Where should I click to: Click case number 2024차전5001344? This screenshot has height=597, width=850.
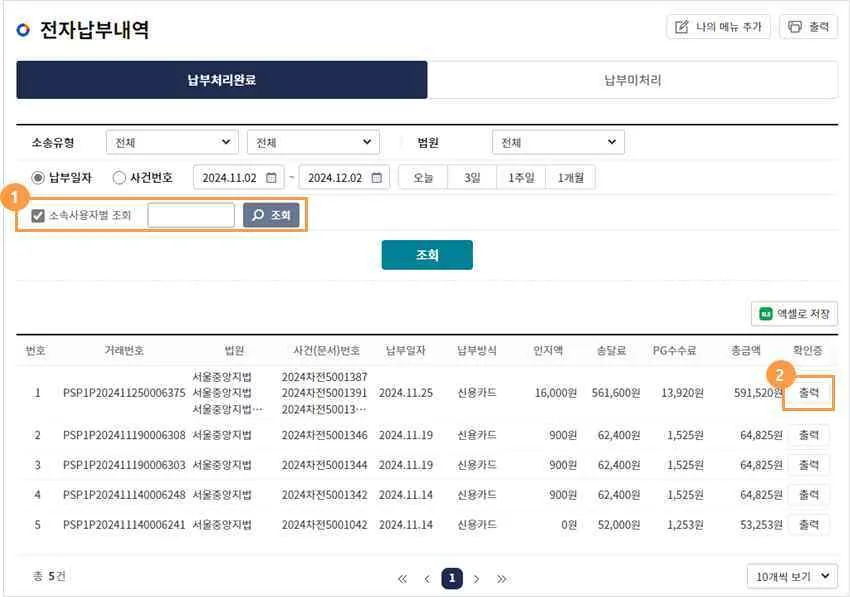(324, 465)
